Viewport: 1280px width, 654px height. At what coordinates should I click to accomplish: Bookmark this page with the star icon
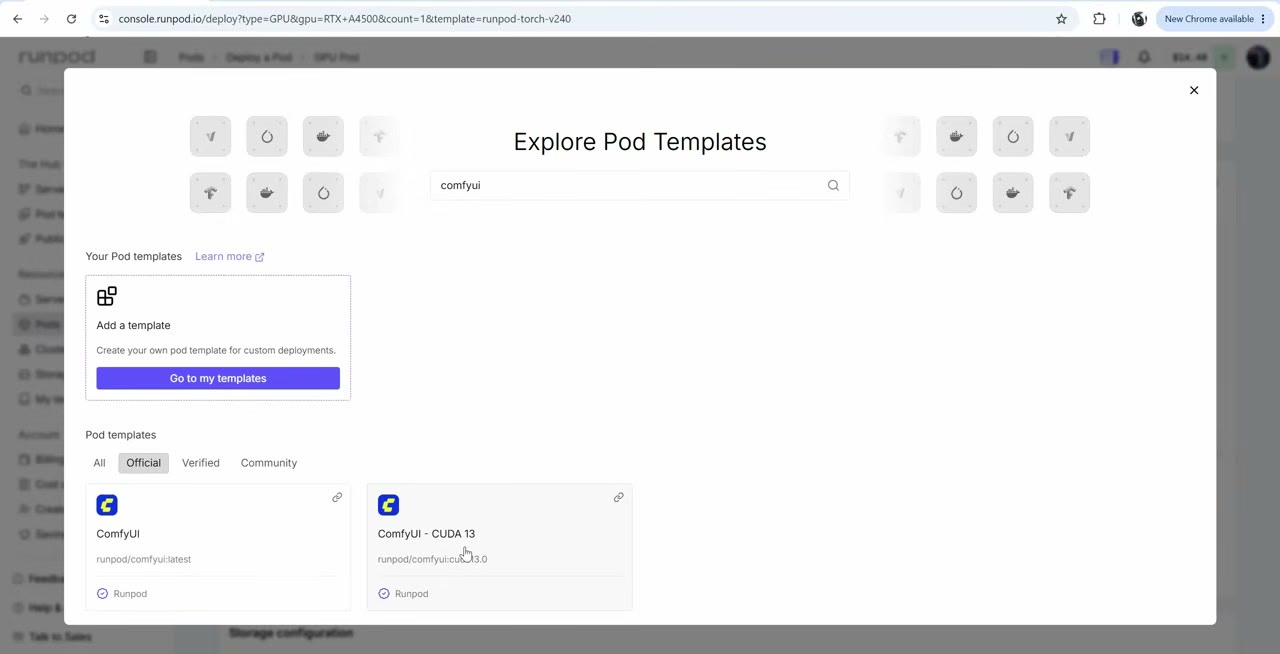pos(1061,19)
